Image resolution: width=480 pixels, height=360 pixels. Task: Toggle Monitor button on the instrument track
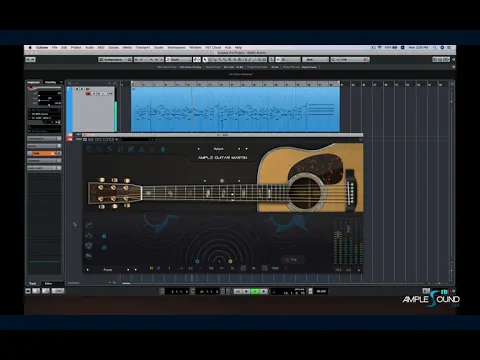click(x=94, y=94)
